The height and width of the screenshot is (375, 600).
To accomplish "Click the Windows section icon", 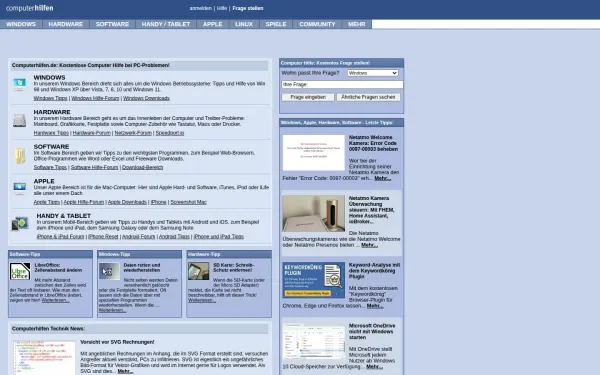I will tap(20, 84).
